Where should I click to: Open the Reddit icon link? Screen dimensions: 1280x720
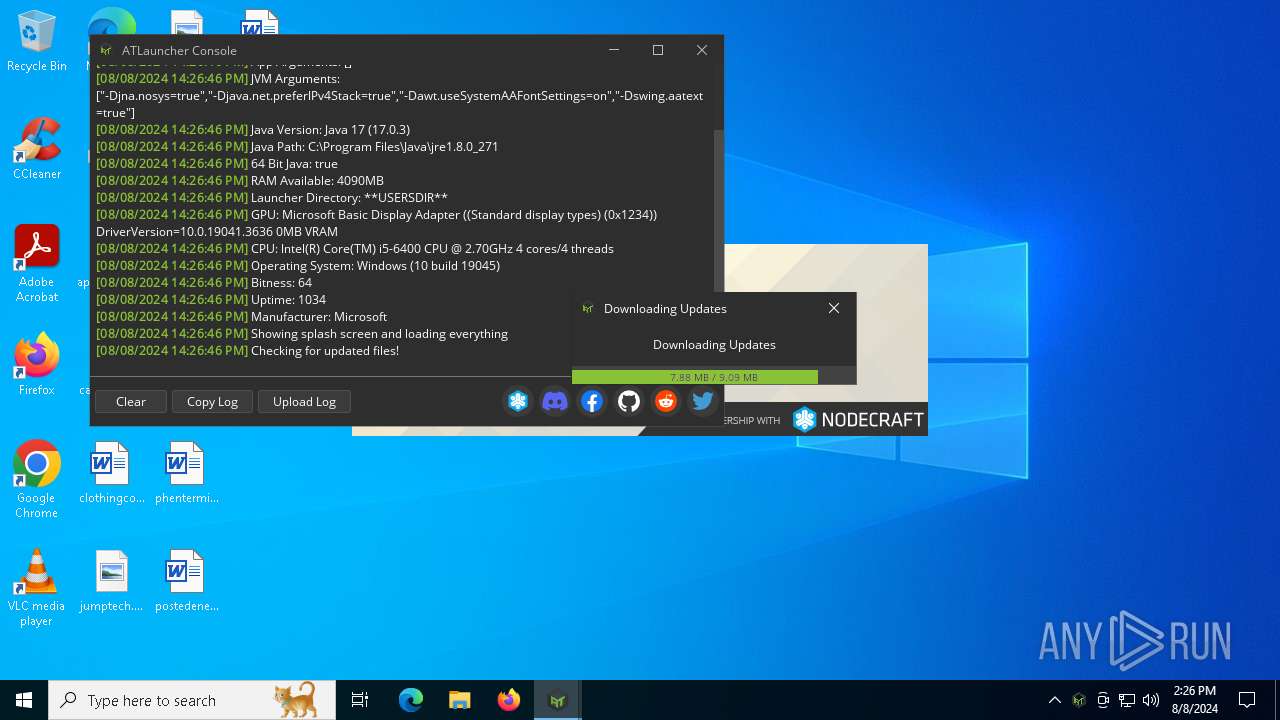tap(666, 401)
